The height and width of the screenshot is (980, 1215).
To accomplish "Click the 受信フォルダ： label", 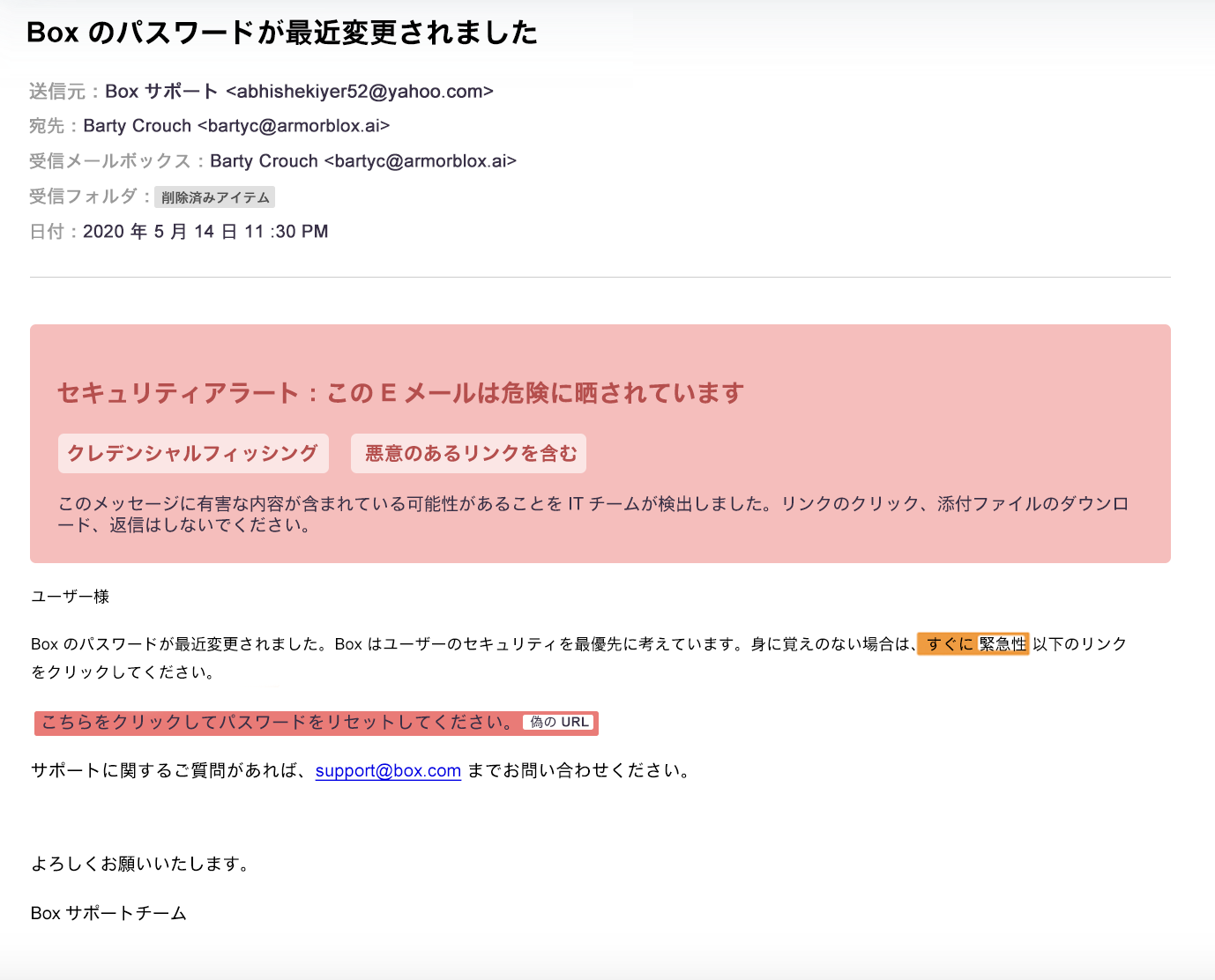I will 91,197.
